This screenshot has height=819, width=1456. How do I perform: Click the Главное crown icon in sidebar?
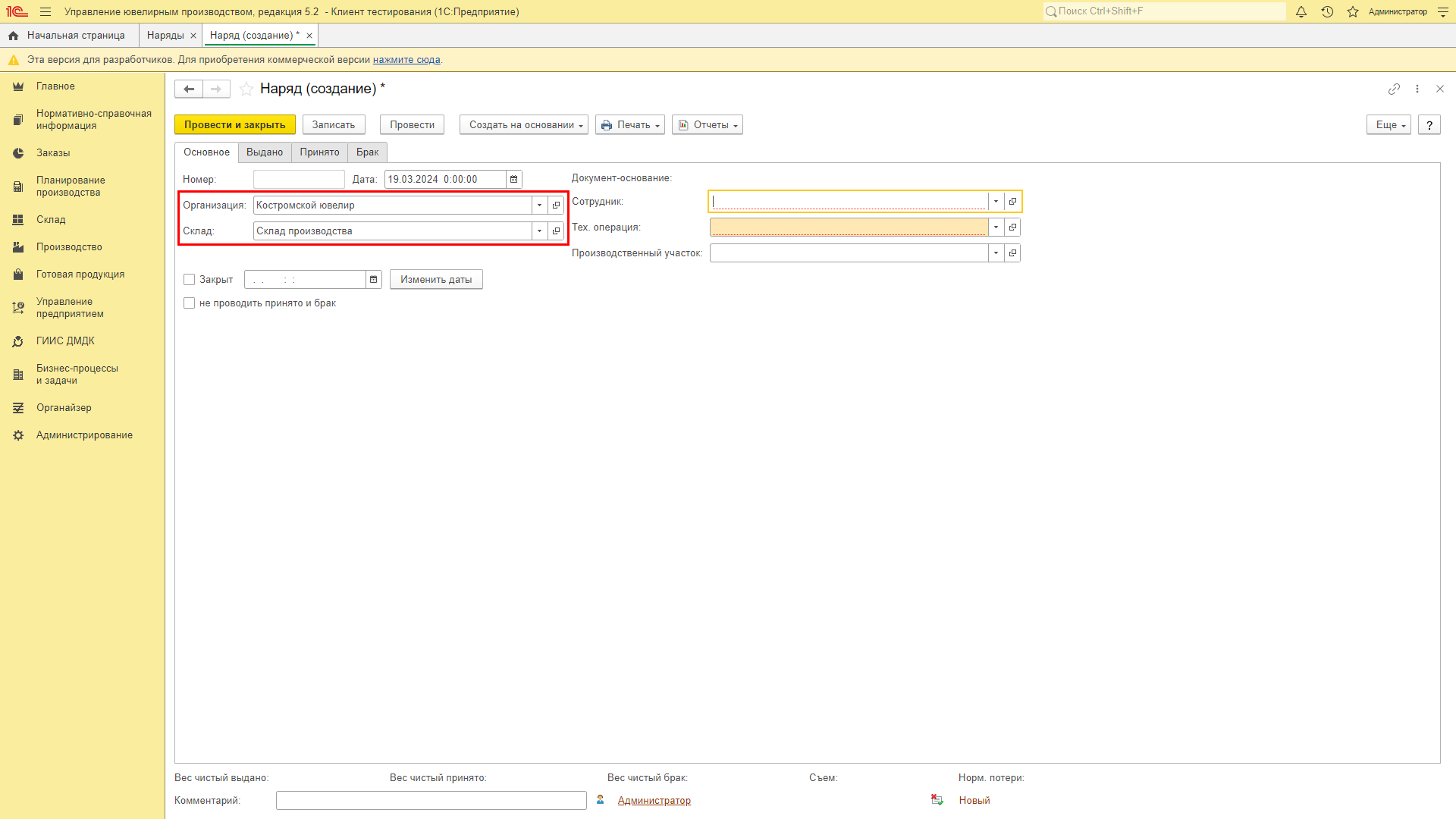[x=18, y=86]
